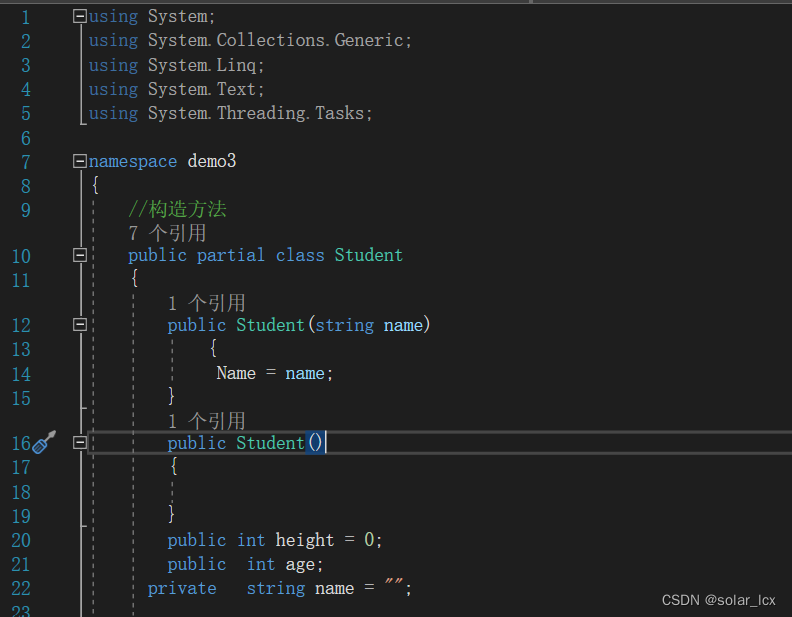Click 'Name' assignment on line 14
Screen dimensions: 792x617
[x=236, y=373]
